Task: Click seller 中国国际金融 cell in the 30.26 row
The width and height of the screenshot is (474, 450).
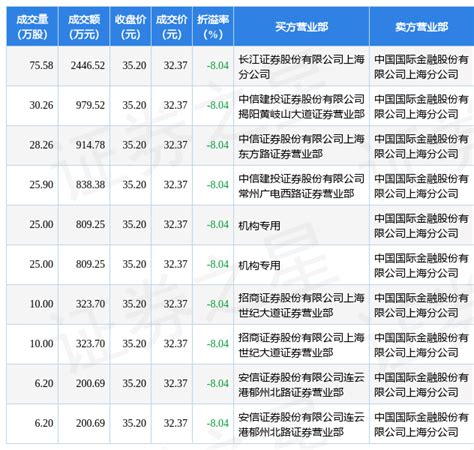Action: pos(421,107)
